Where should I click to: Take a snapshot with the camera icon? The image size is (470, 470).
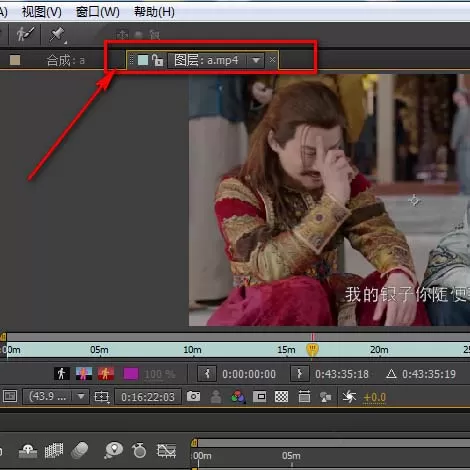[193, 396]
